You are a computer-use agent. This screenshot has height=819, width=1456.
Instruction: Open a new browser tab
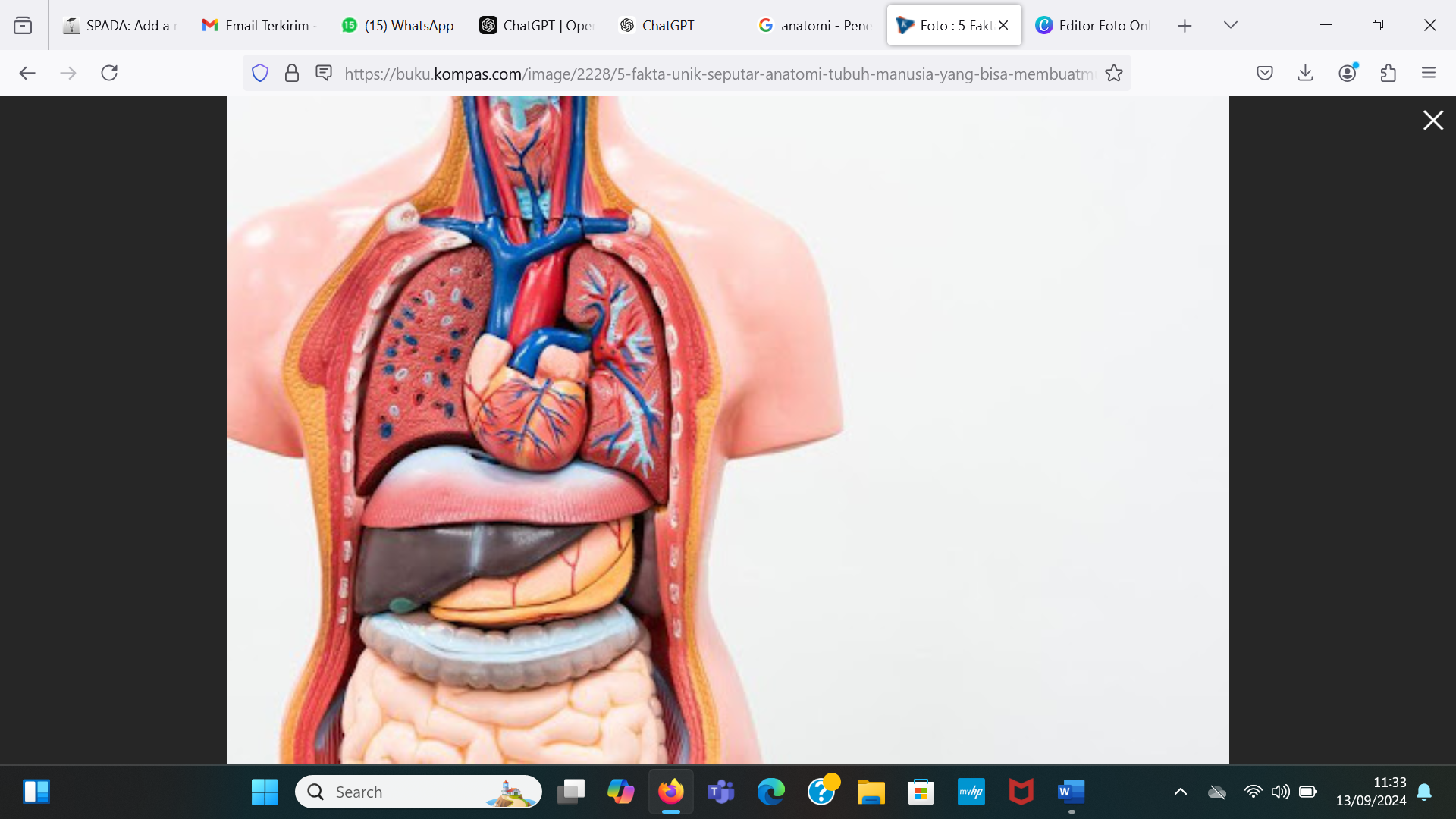click(1185, 26)
